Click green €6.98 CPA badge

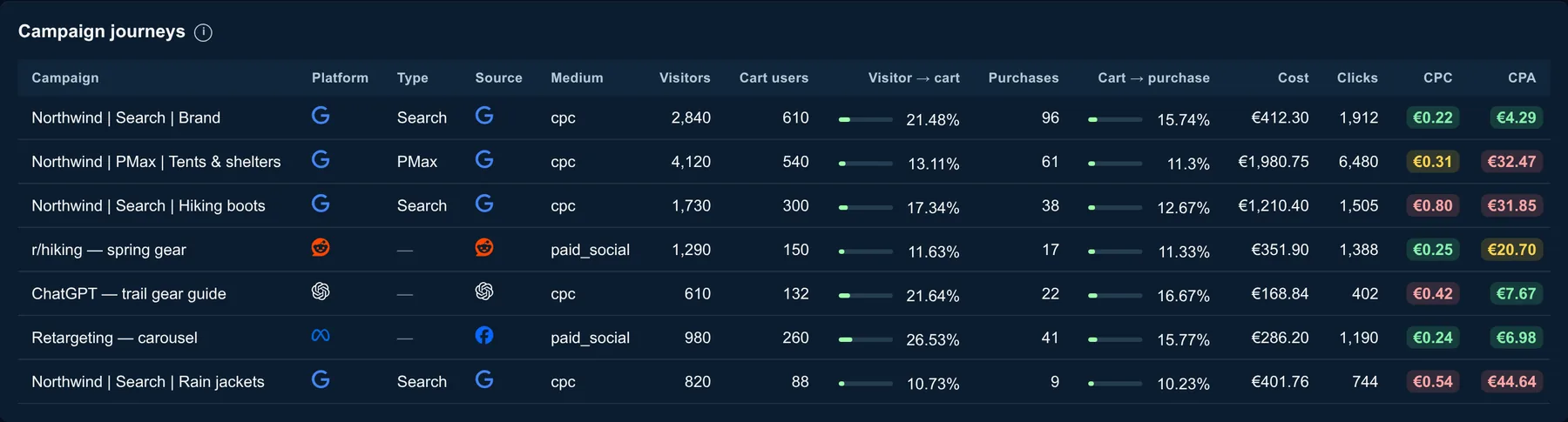pyautogui.click(x=1516, y=338)
